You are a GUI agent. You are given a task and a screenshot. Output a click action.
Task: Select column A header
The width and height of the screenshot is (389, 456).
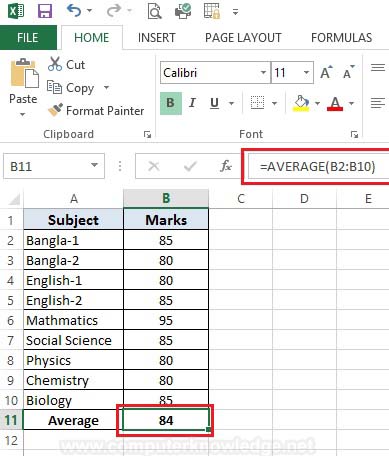pos(74,199)
